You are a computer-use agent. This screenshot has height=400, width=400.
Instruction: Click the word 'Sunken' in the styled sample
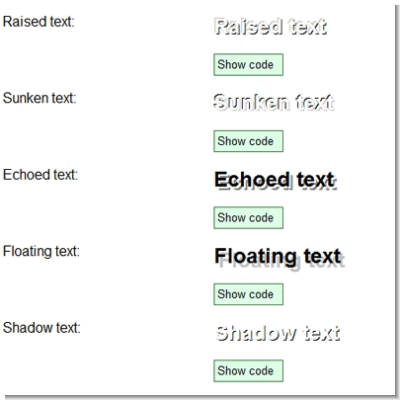(x=251, y=102)
